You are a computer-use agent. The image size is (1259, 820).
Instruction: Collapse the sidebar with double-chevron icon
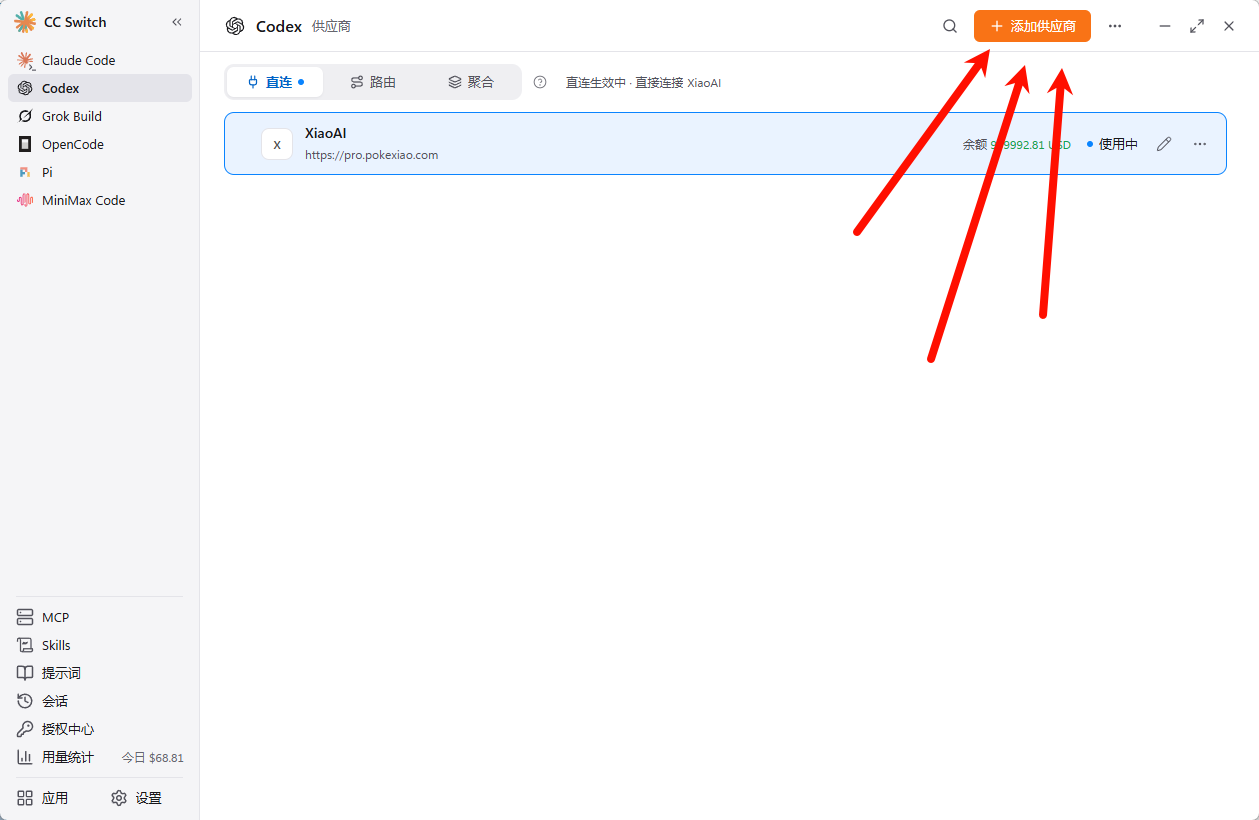tap(177, 22)
